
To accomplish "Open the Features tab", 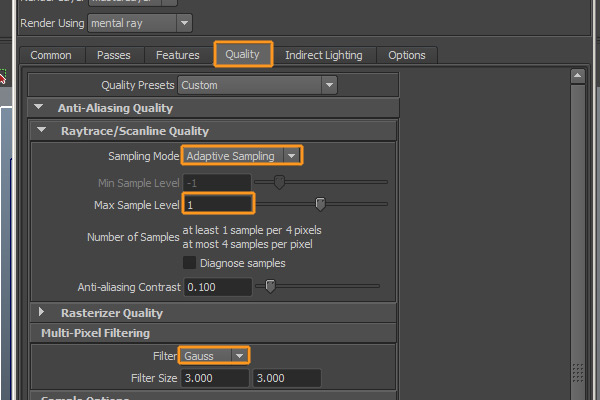I will point(178,55).
